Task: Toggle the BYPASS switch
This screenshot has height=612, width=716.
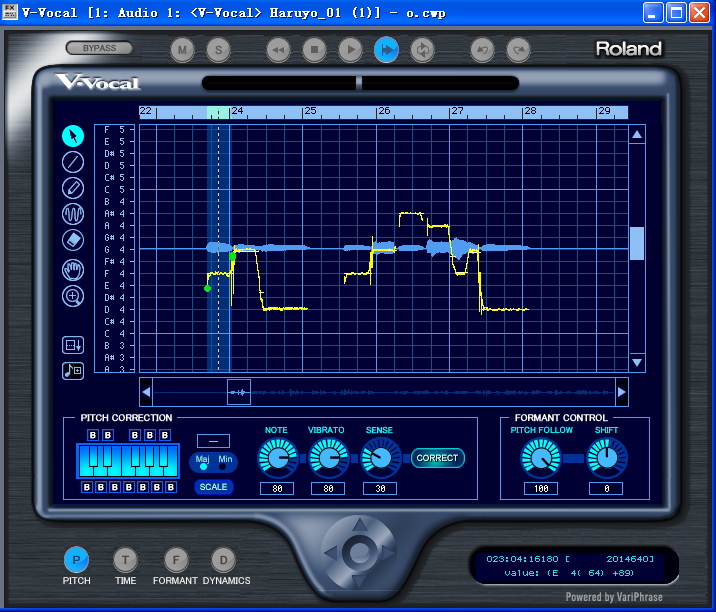Action: (x=99, y=48)
